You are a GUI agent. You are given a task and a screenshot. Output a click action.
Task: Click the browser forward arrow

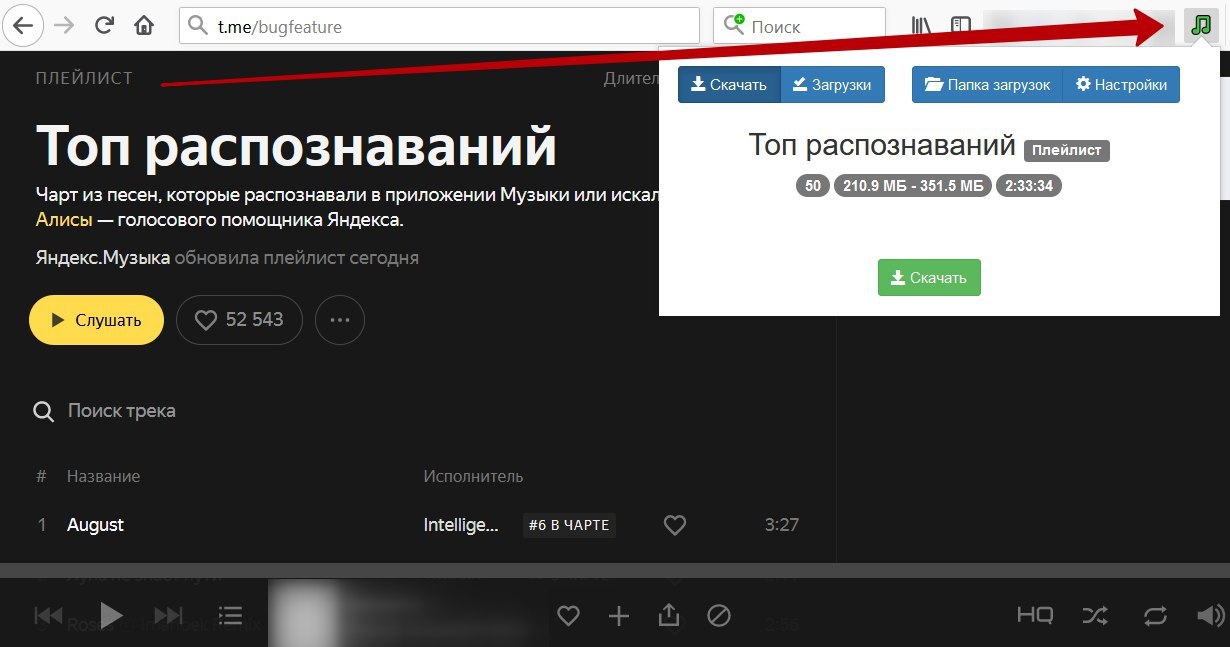click(64, 26)
